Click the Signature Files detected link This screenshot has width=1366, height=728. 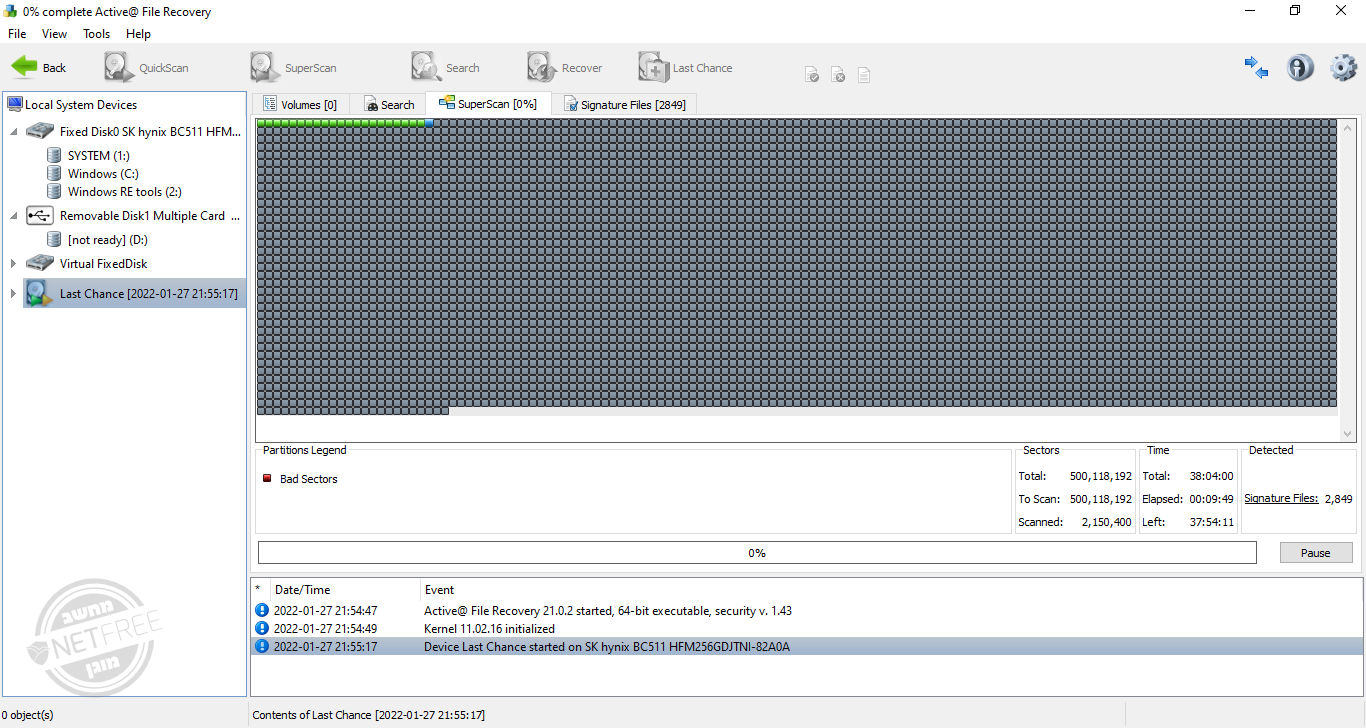pos(1281,498)
